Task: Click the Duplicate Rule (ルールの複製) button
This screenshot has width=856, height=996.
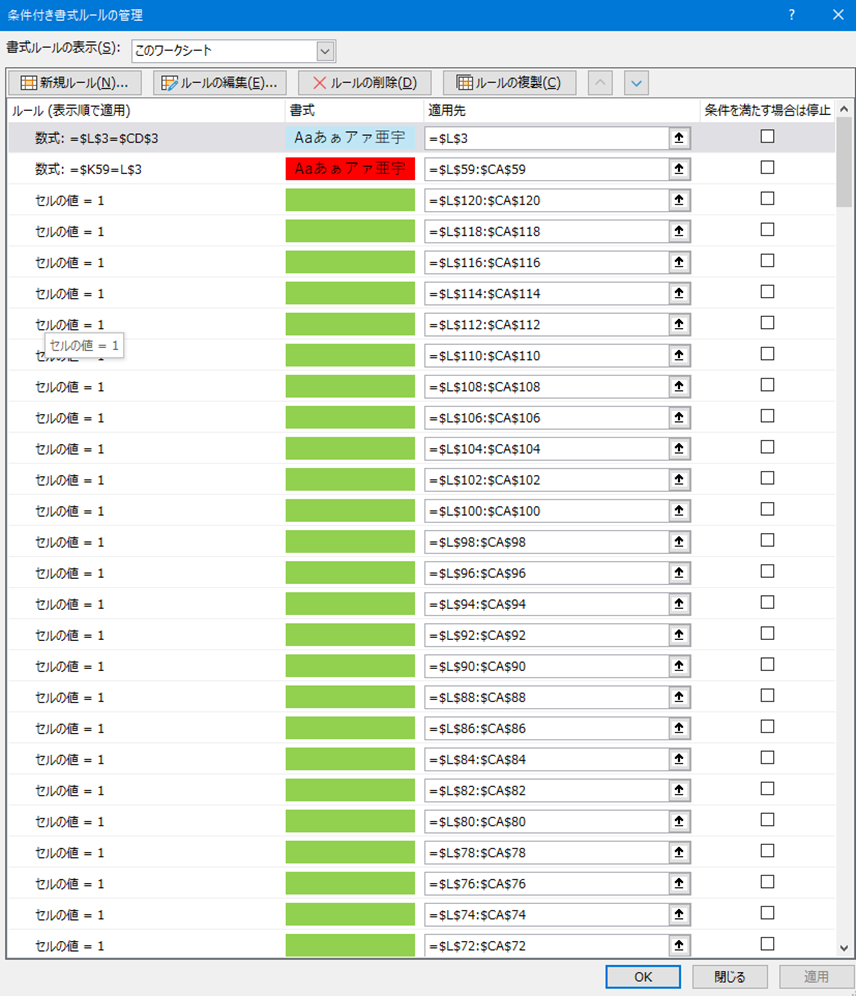Action: click(509, 83)
